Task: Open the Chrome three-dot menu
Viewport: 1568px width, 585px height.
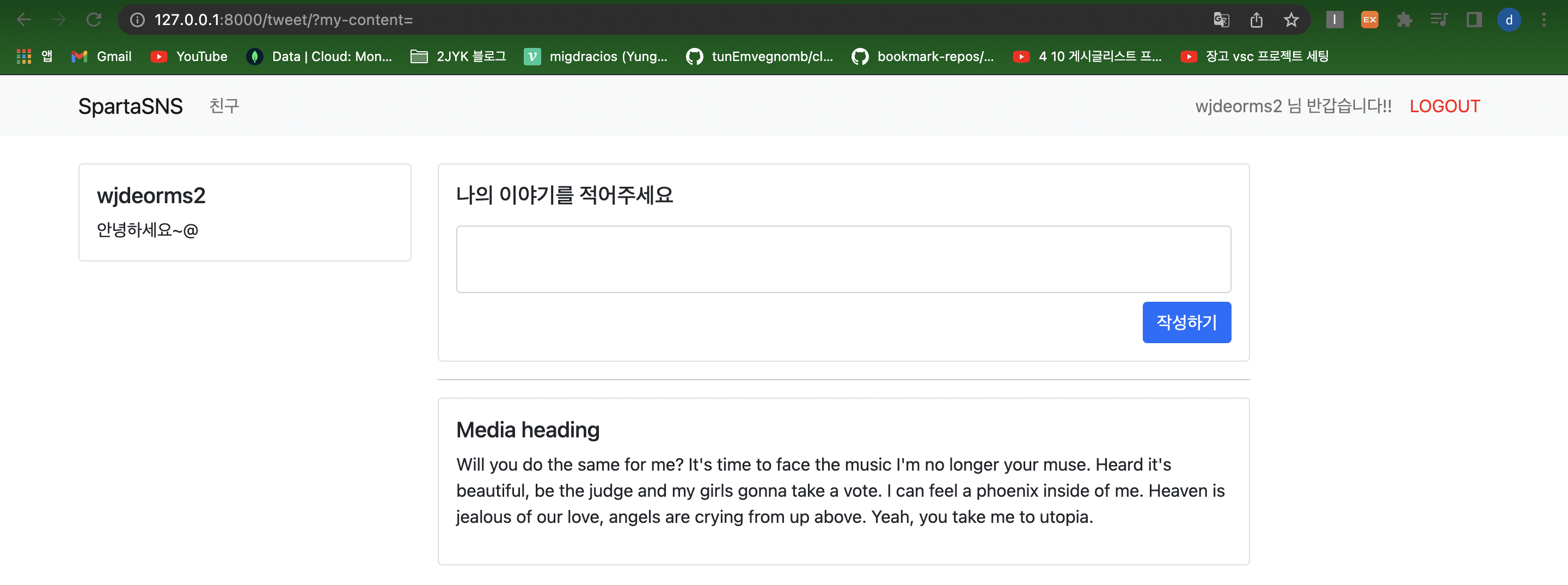Action: pos(1544,20)
